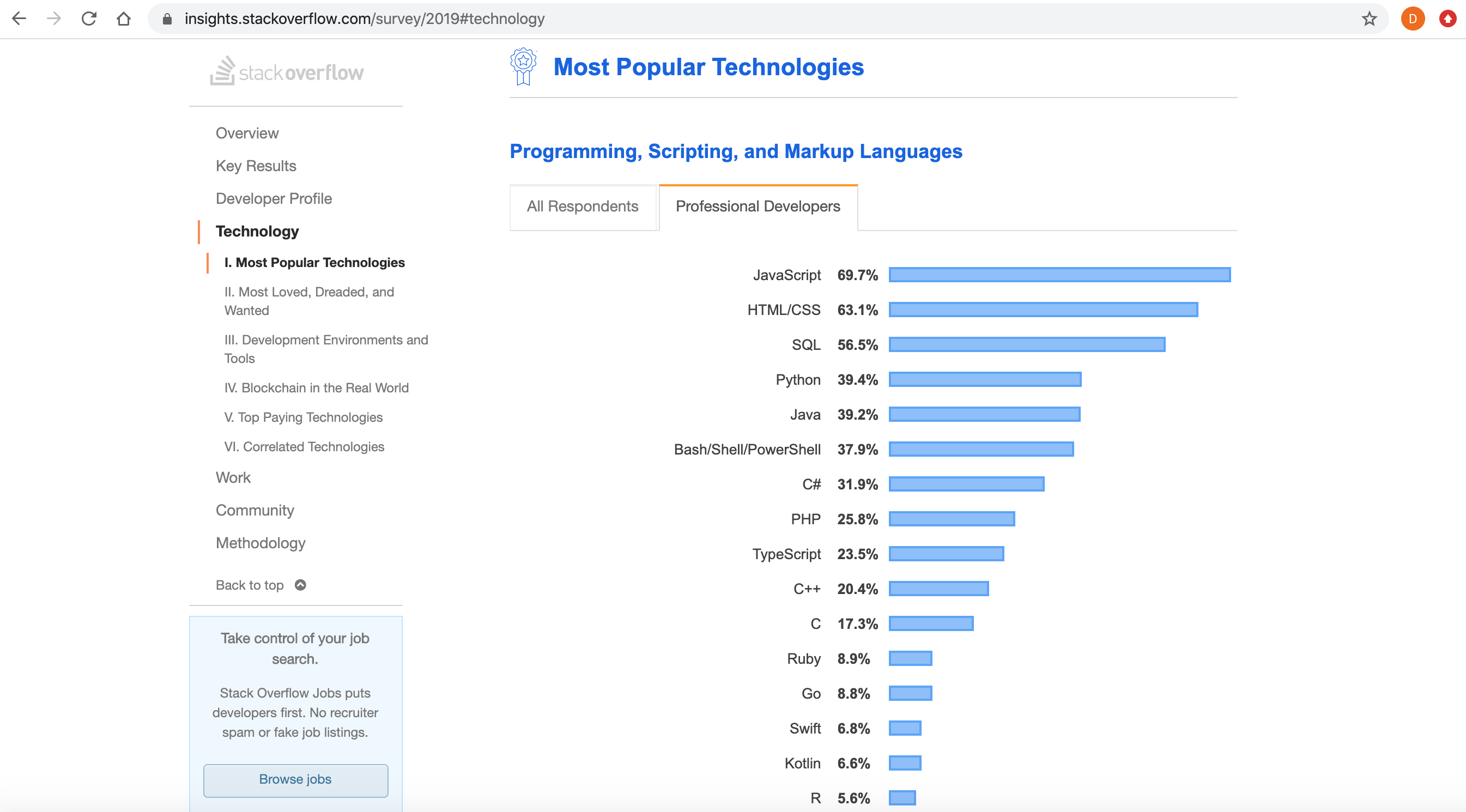Viewport: 1466px width, 812px height.
Task: Select Professional Developers tab
Action: (758, 206)
